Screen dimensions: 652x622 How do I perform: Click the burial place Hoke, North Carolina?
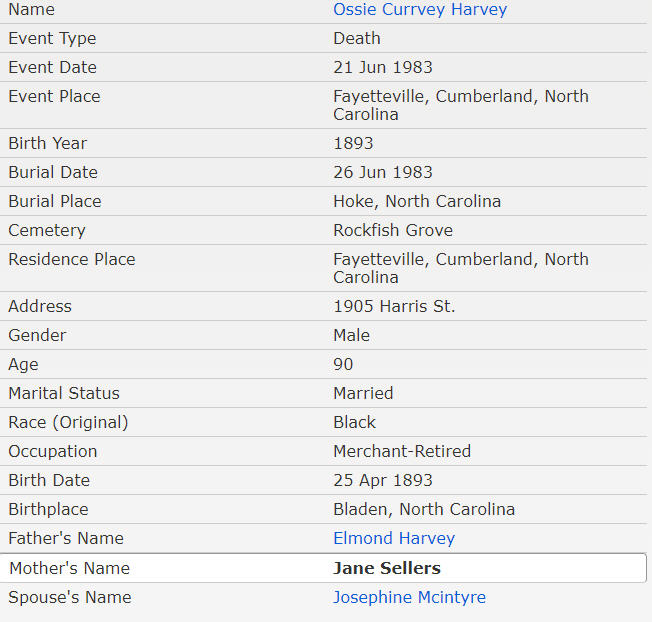pos(417,201)
